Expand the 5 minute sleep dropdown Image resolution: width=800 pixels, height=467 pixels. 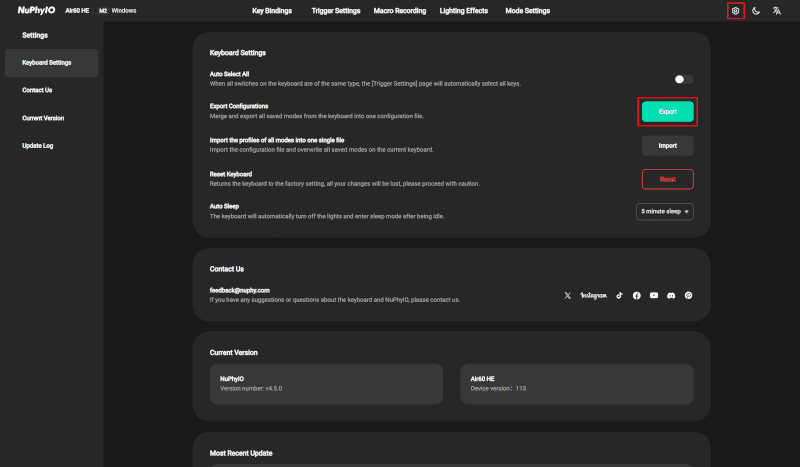tap(664, 211)
